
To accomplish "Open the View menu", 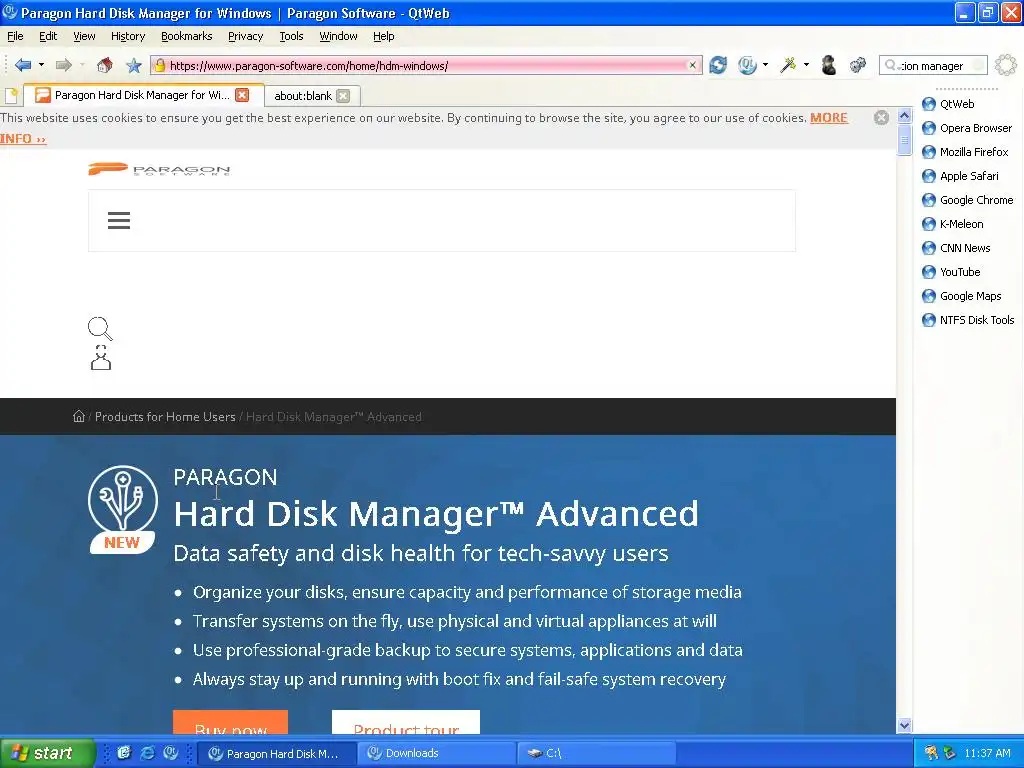I will pos(84,37).
